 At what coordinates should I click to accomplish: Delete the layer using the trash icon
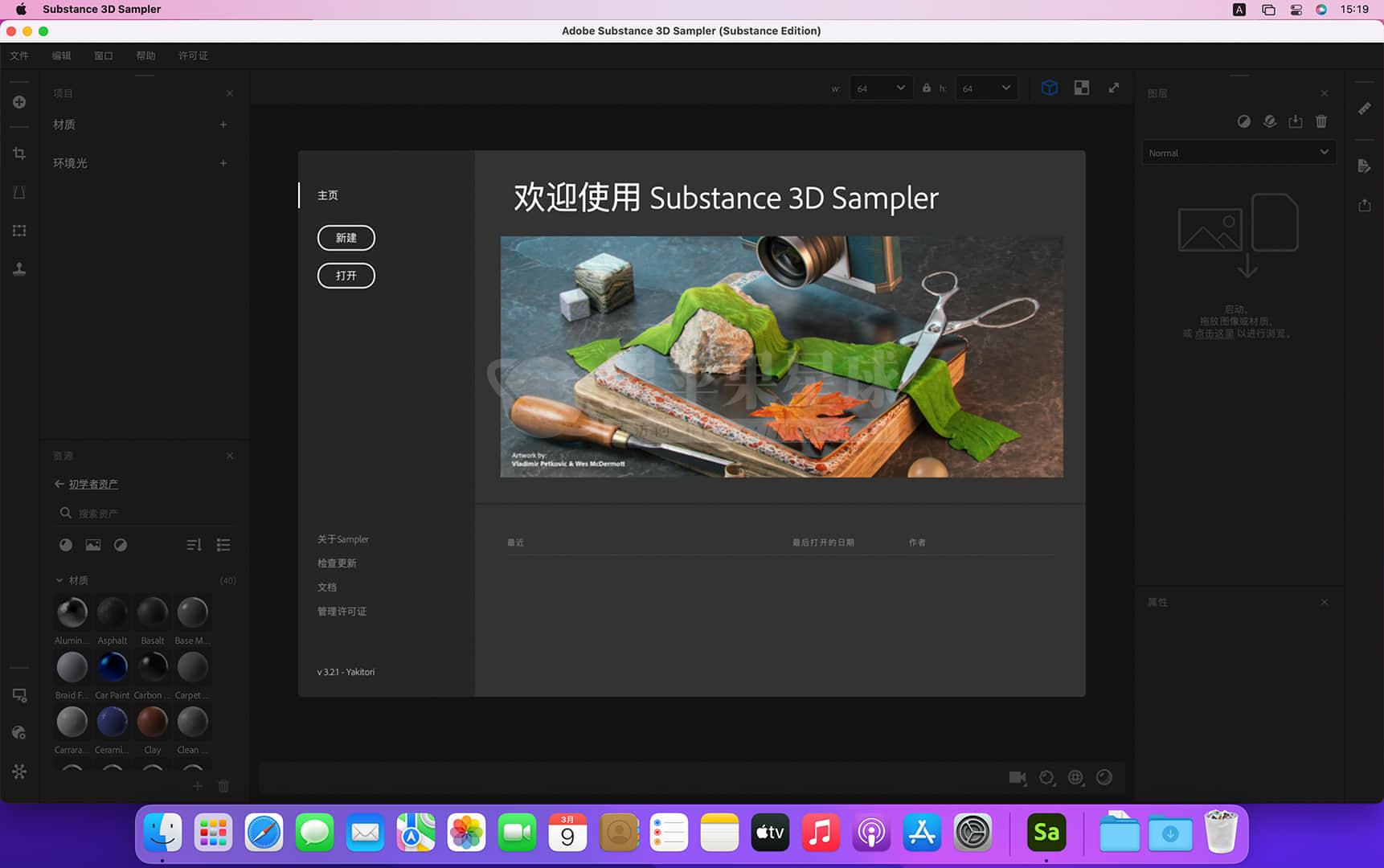point(1321,121)
